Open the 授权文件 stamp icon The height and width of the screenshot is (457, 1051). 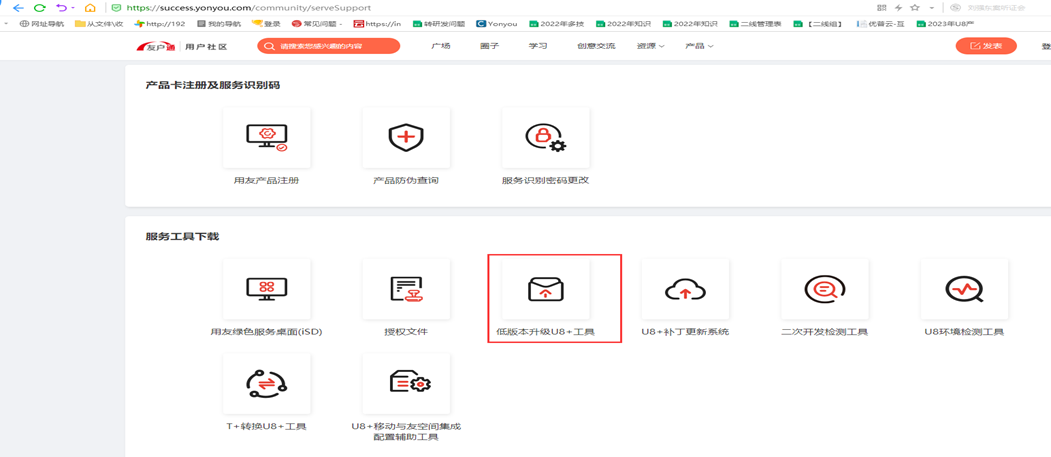pyautogui.click(x=406, y=289)
